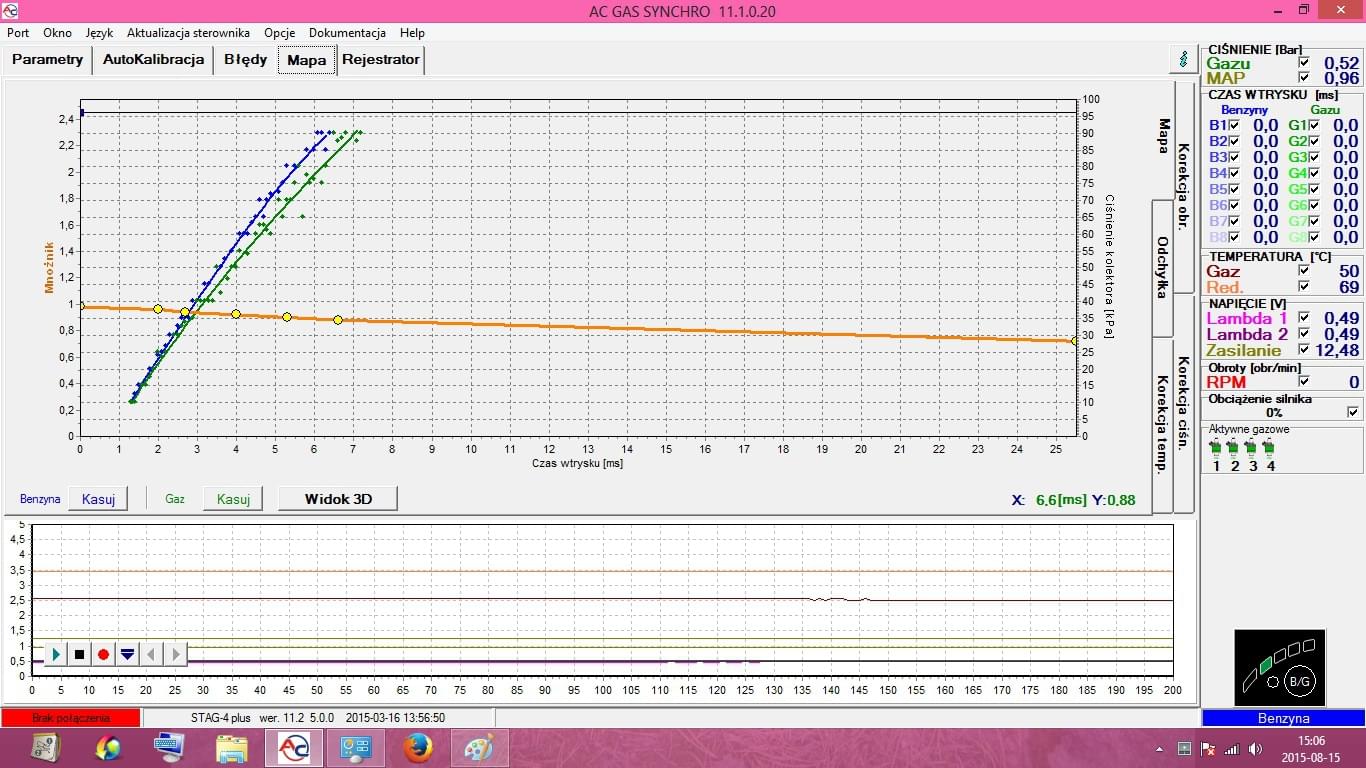Screen dimensions: 1366x768
Task: Toggle the Red. temperature checkbox
Action: [1303, 287]
